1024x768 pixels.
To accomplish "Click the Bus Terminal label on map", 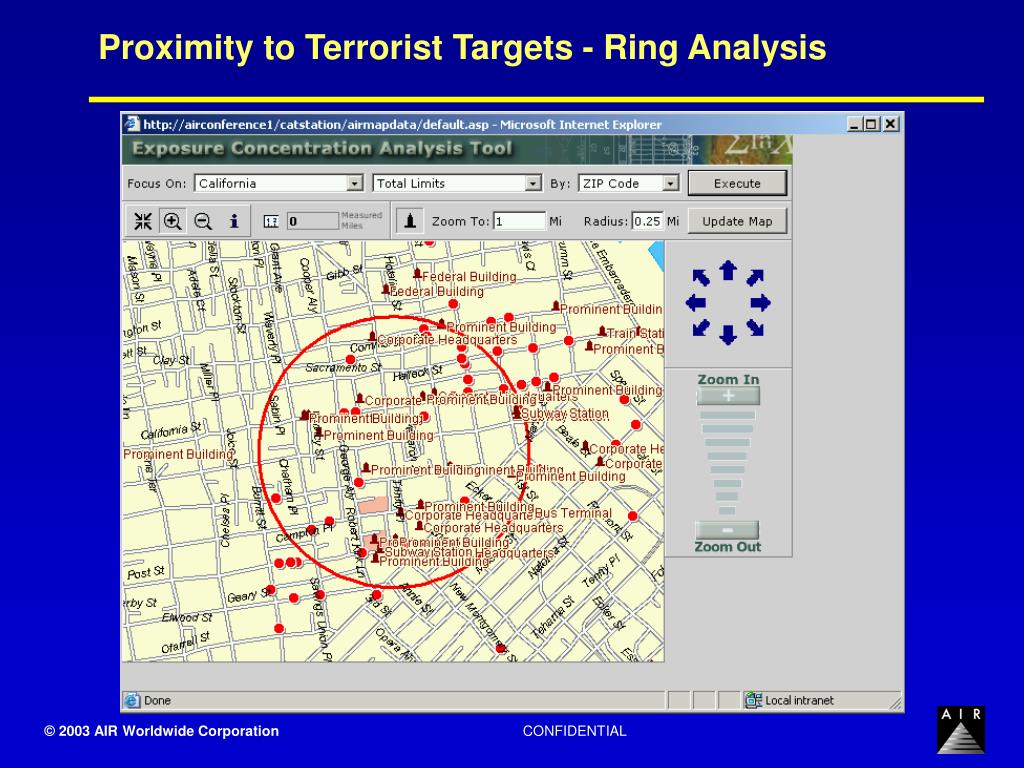I will coord(573,513).
